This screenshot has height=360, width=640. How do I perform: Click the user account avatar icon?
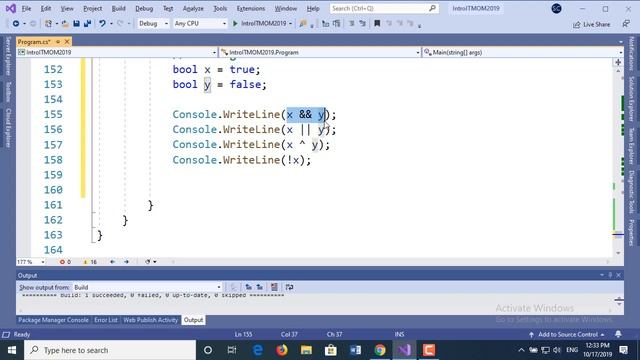[x=556, y=9]
